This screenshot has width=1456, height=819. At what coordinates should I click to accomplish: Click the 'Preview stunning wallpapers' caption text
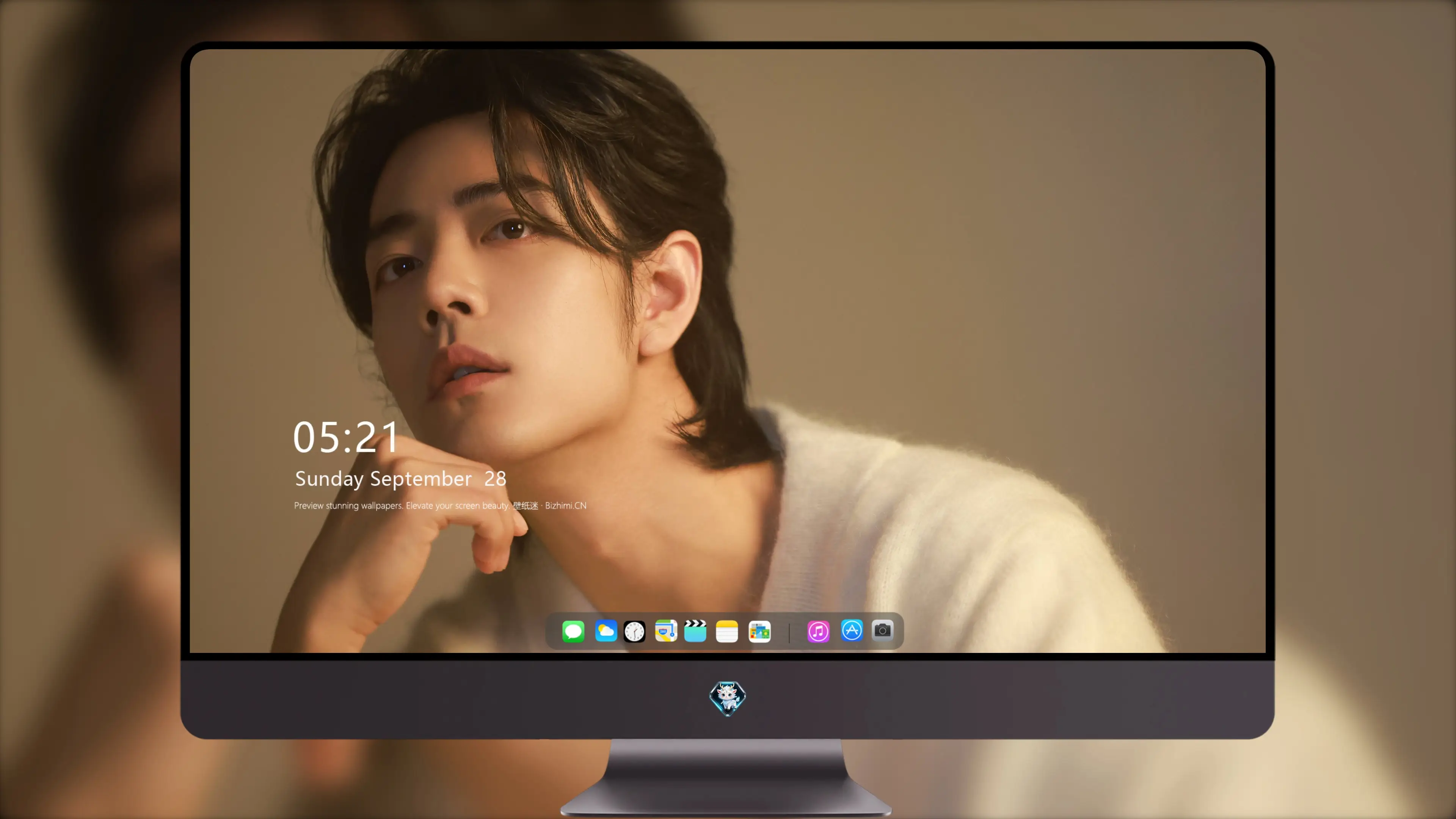point(440,505)
